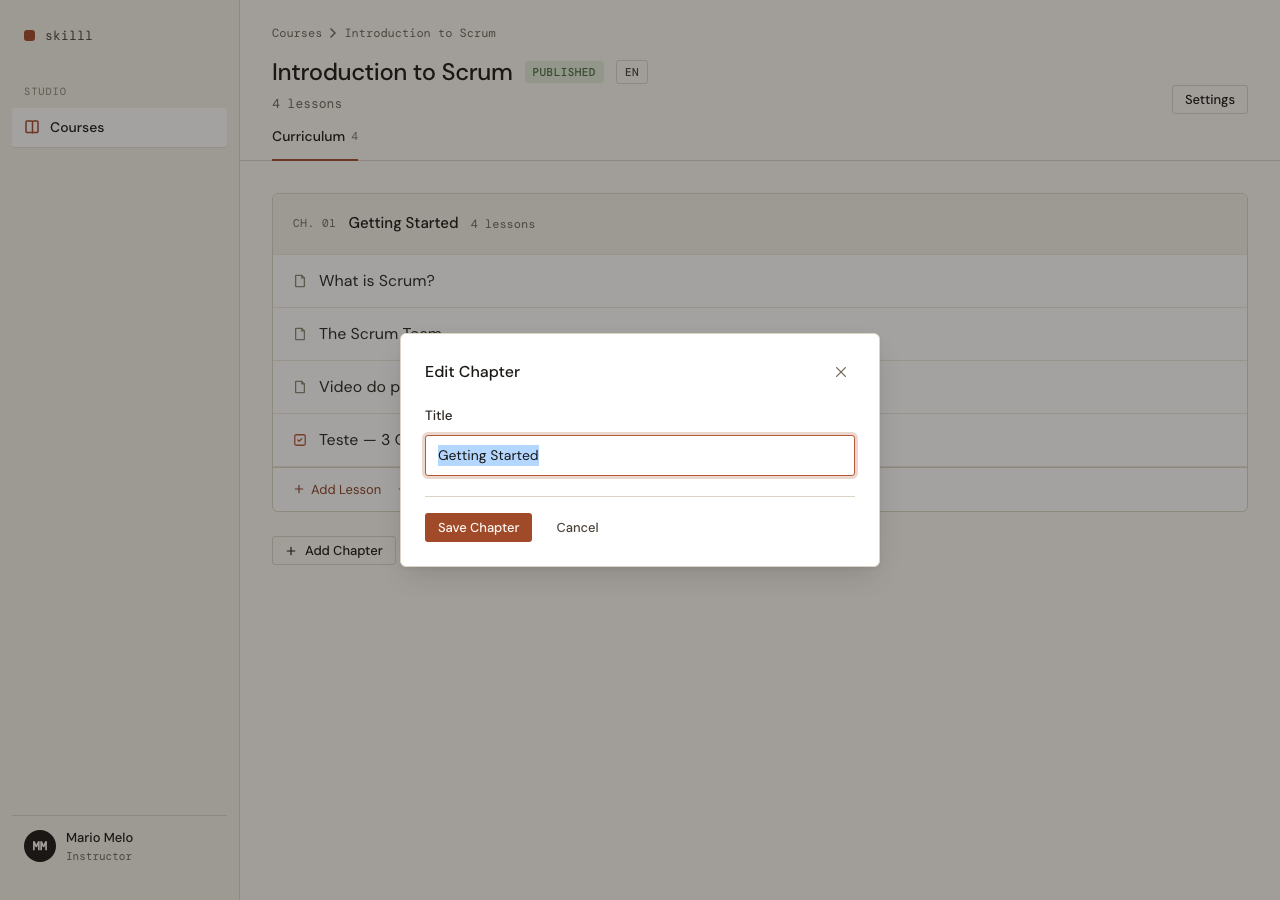This screenshot has width=1280, height=900.
Task: Open course Settings
Action: (1209, 99)
